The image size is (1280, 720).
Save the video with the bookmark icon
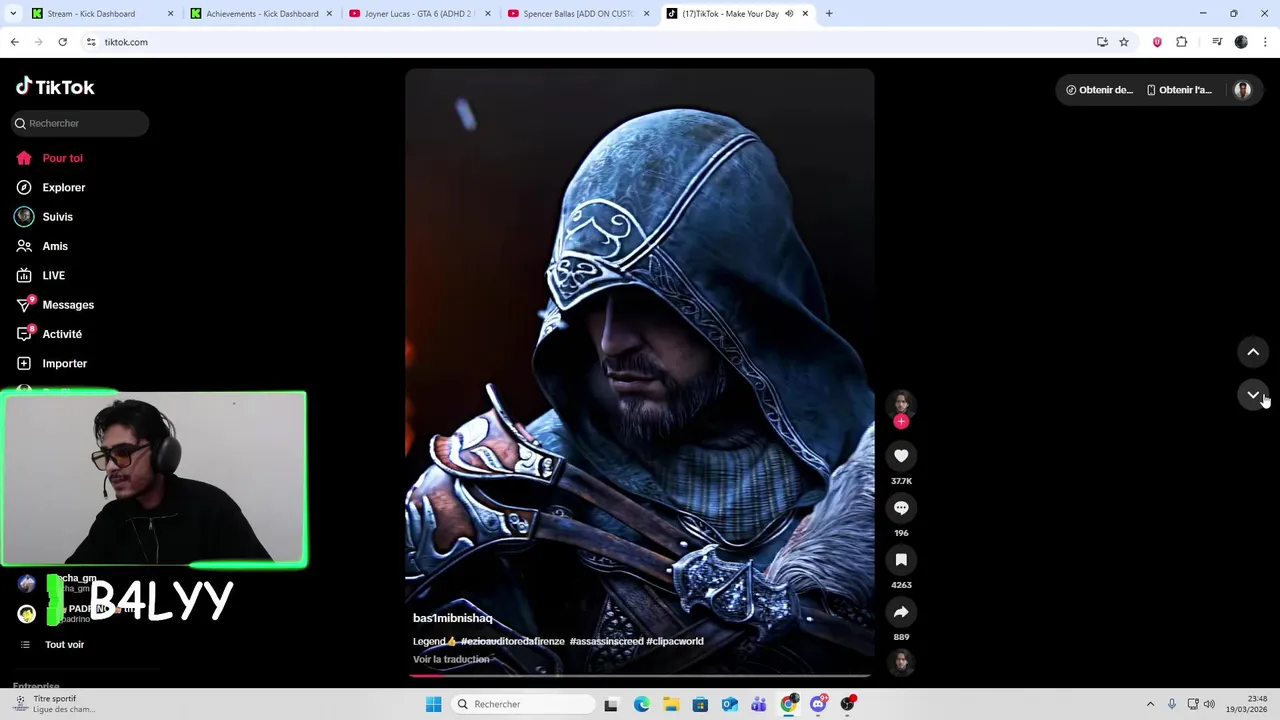click(901, 560)
